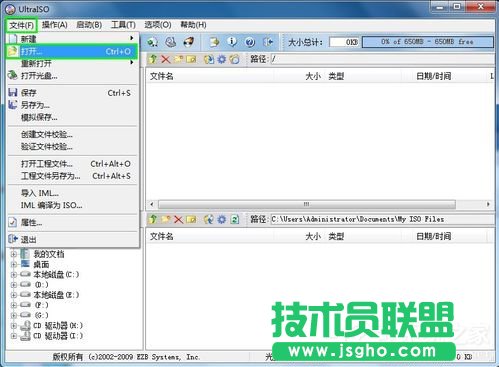499x367 pixels.
Task: Choose 模拟保存... menu entry
Action: [x=72, y=117]
